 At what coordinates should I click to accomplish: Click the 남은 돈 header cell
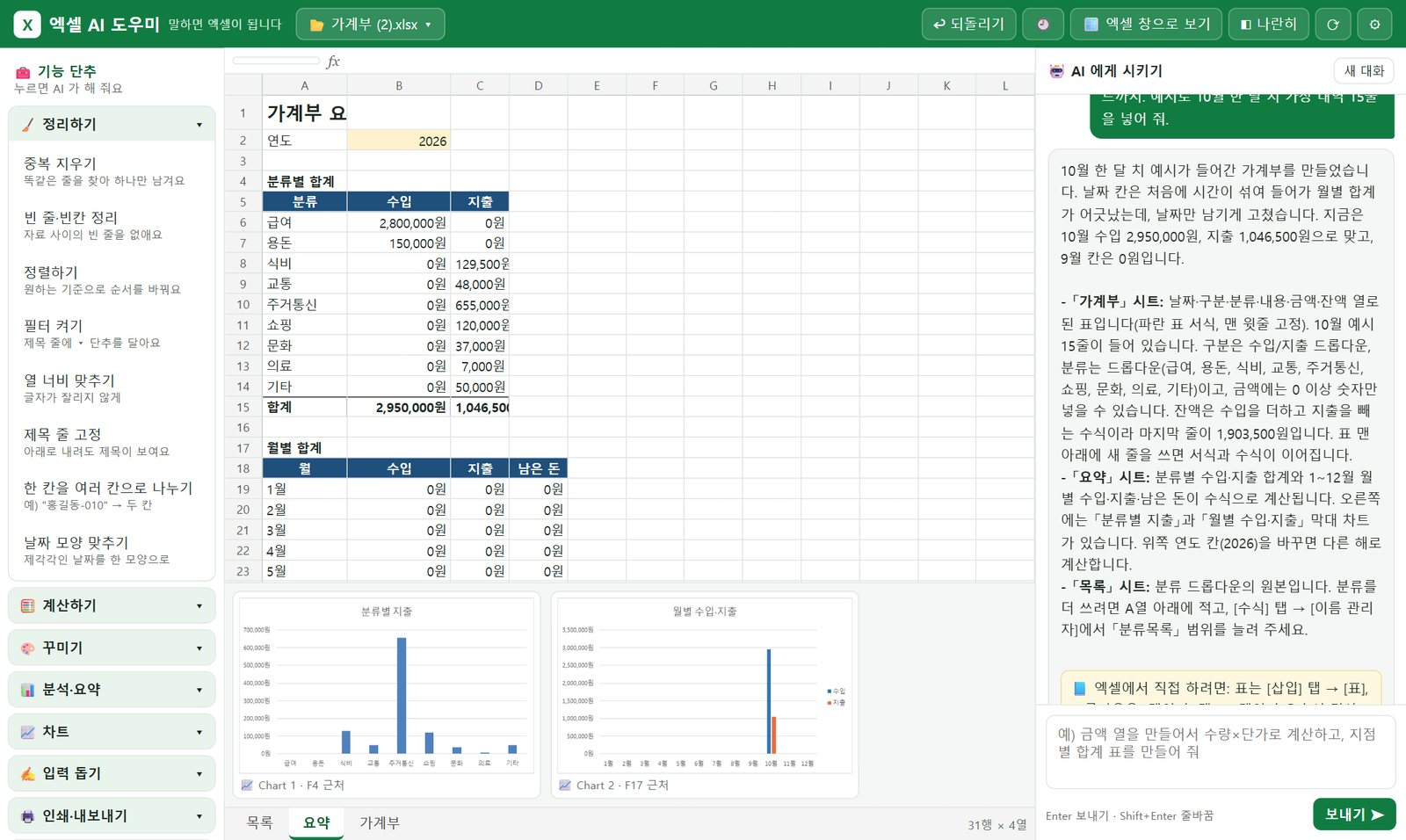point(539,468)
